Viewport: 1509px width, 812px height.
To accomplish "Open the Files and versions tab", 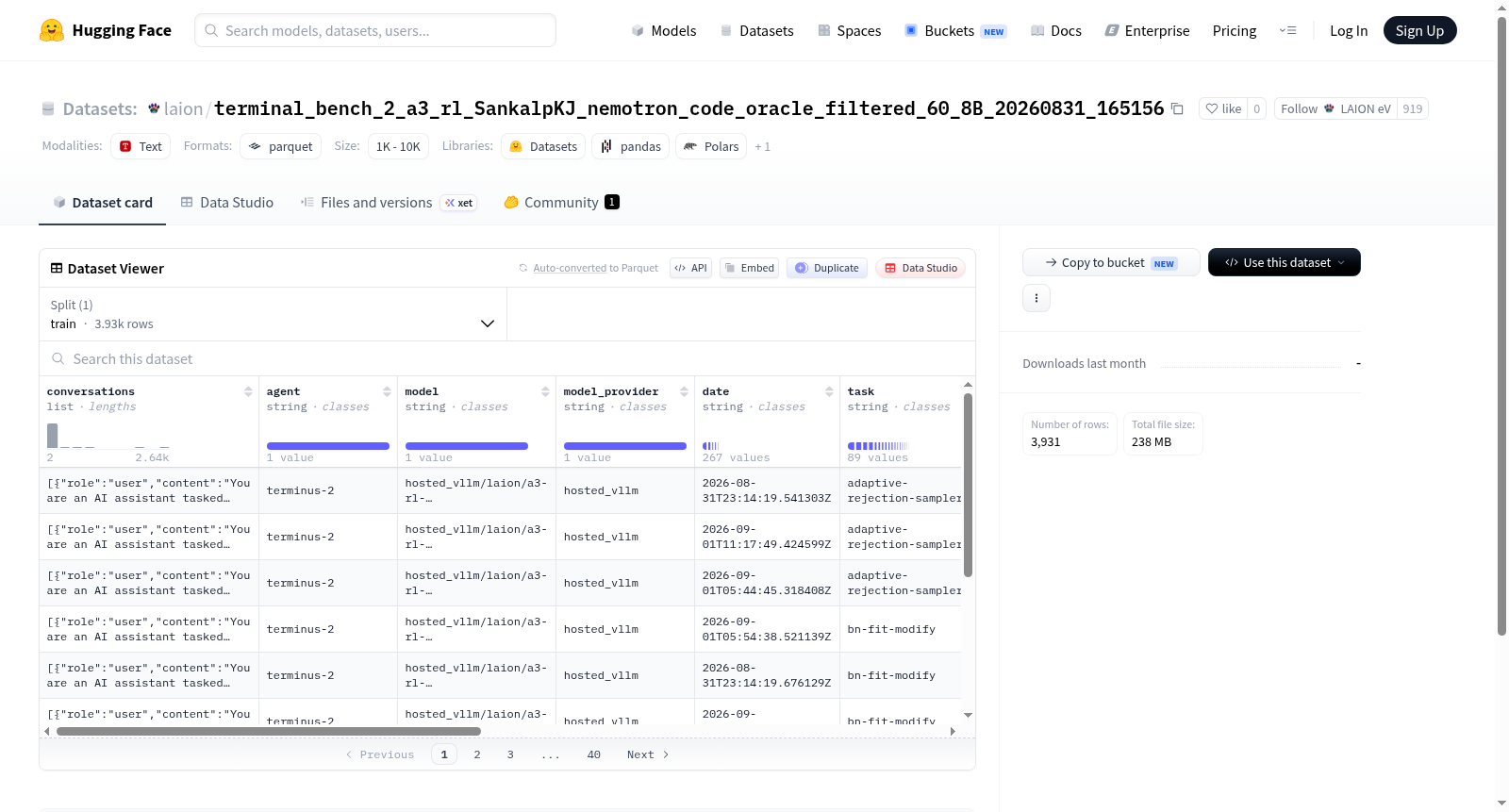I will [389, 203].
